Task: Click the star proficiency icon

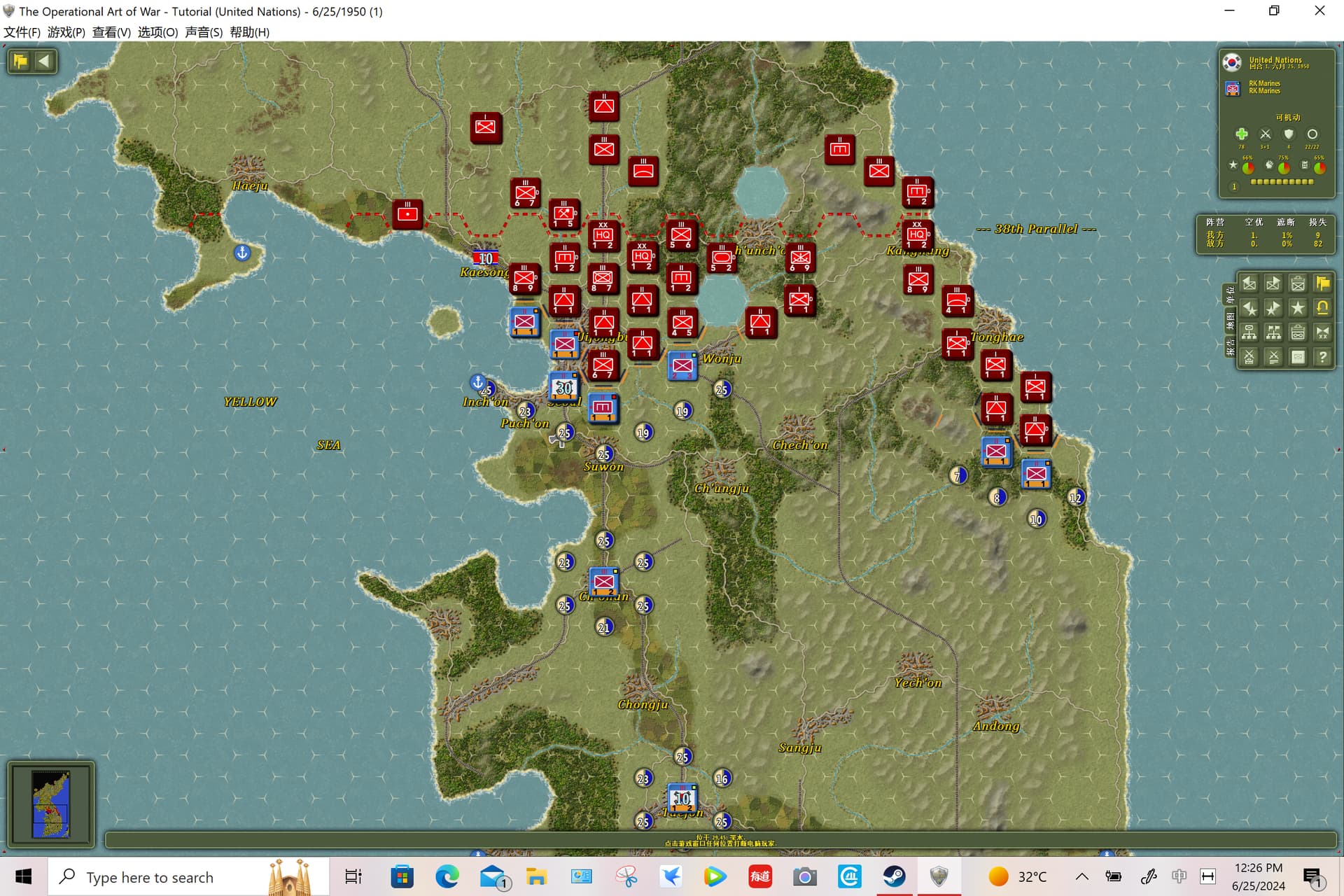Action: [1233, 165]
